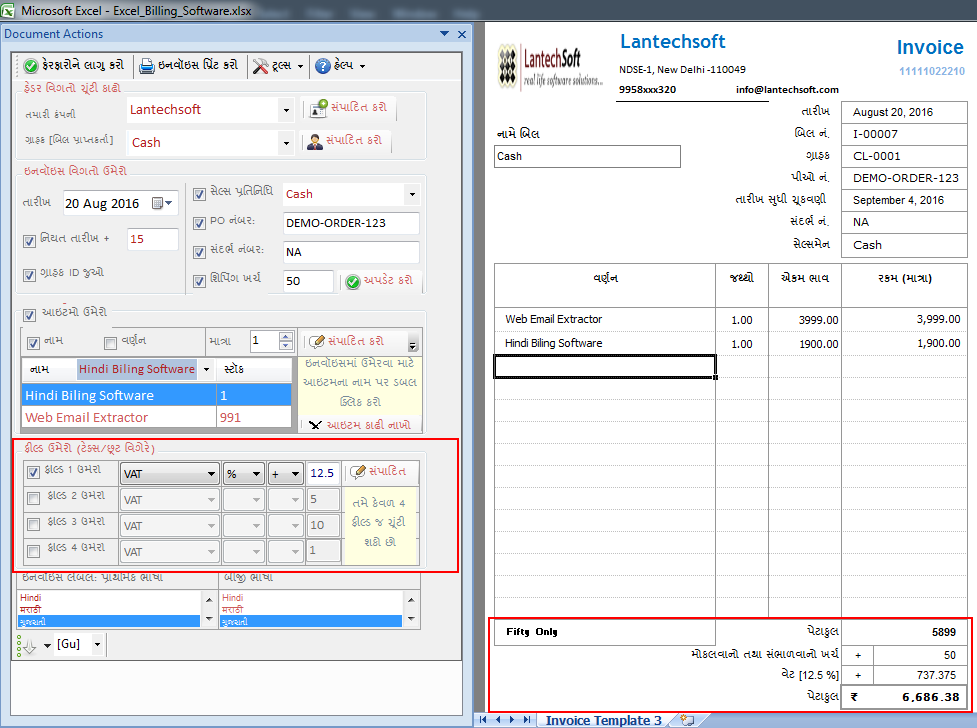Toggle the item description checkbox
977x728 pixels.
point(111,343)
